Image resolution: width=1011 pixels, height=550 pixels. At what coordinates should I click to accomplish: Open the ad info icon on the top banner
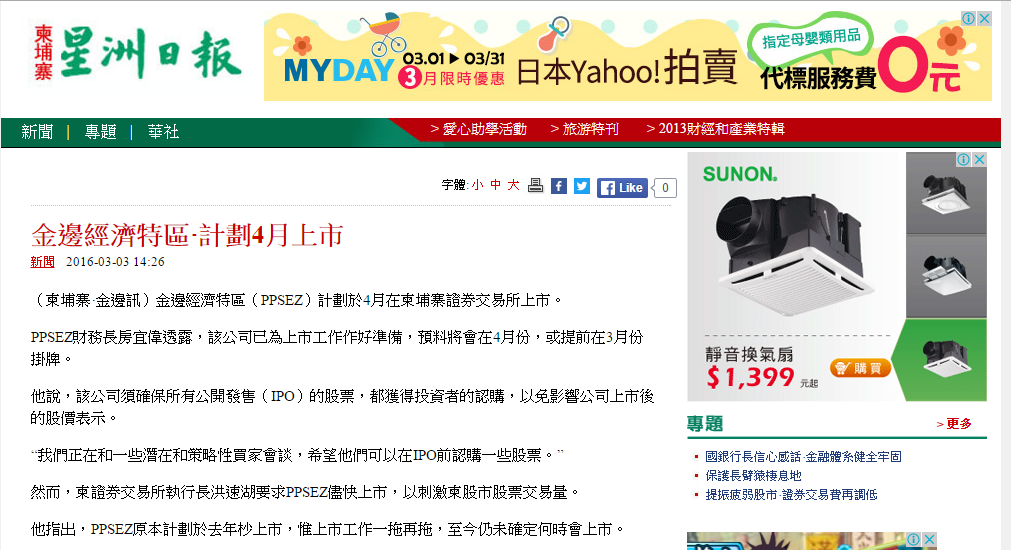click(x=968, y=19)
